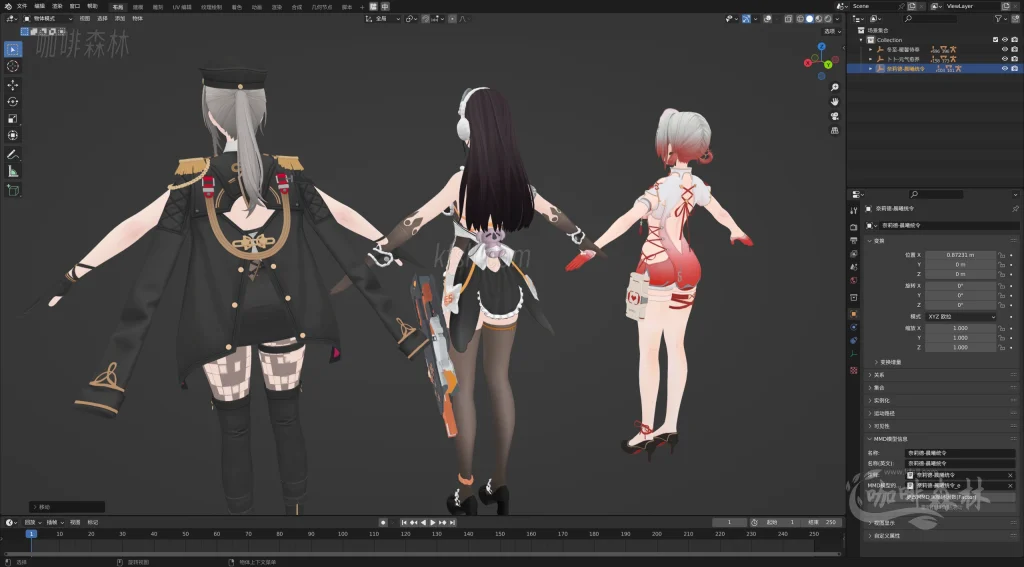Hide the Collection with its eye icon

pyautogui.click(x=1005, y=40)
